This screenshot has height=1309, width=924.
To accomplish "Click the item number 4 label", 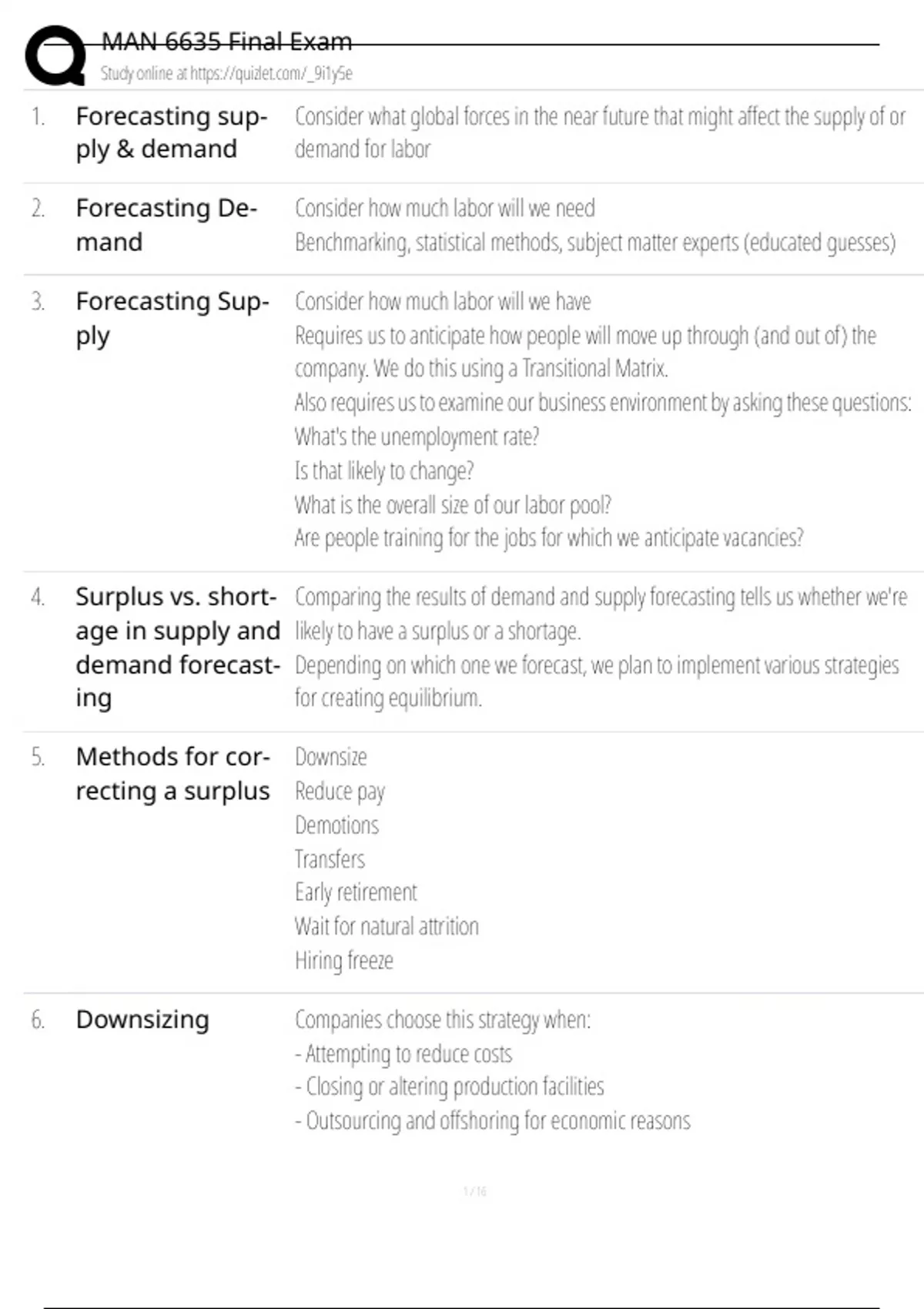I will 38,597.
